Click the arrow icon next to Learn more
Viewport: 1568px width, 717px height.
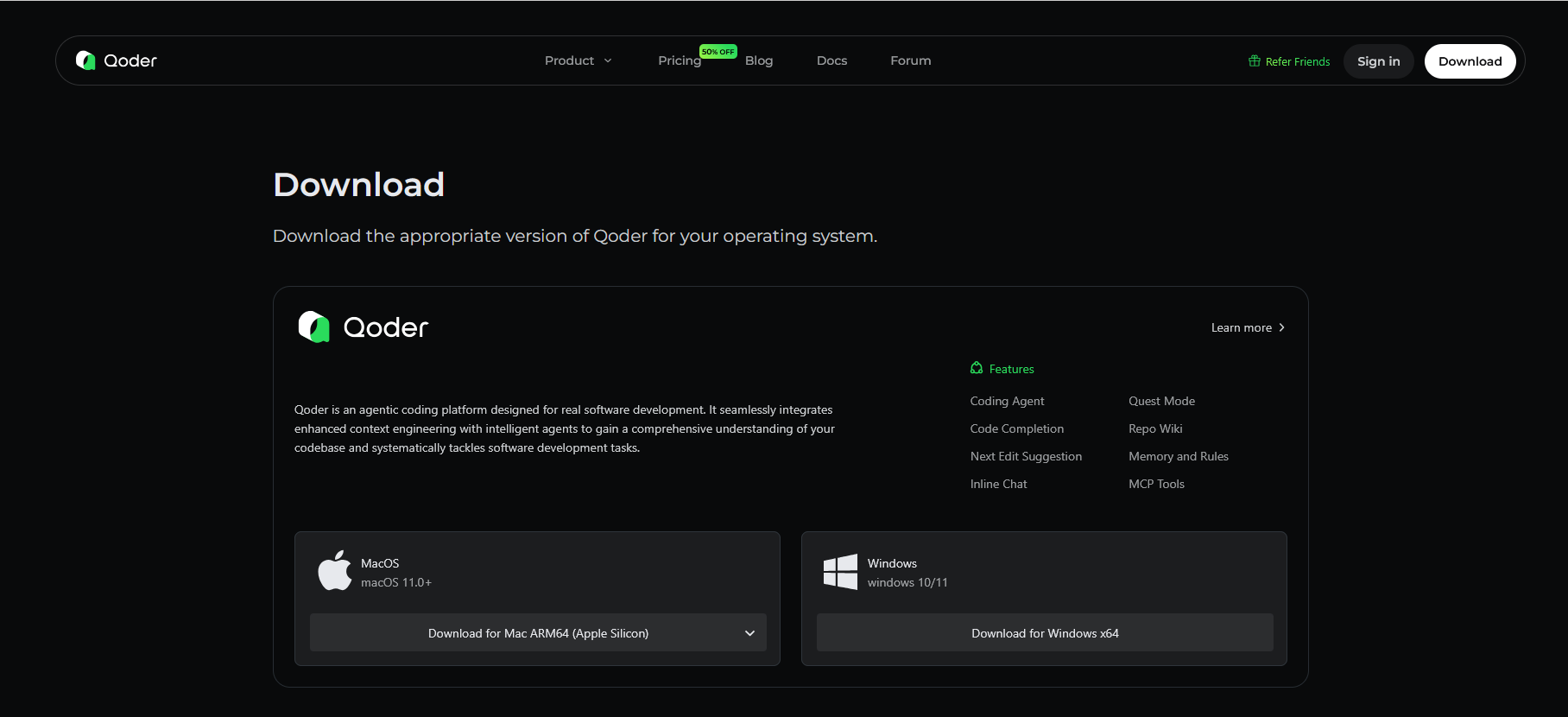pos(1281,327)
